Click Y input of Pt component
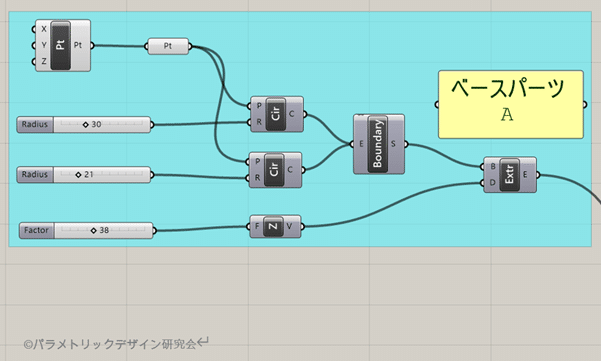The image size is (601, 361). [x=44, y=45]
